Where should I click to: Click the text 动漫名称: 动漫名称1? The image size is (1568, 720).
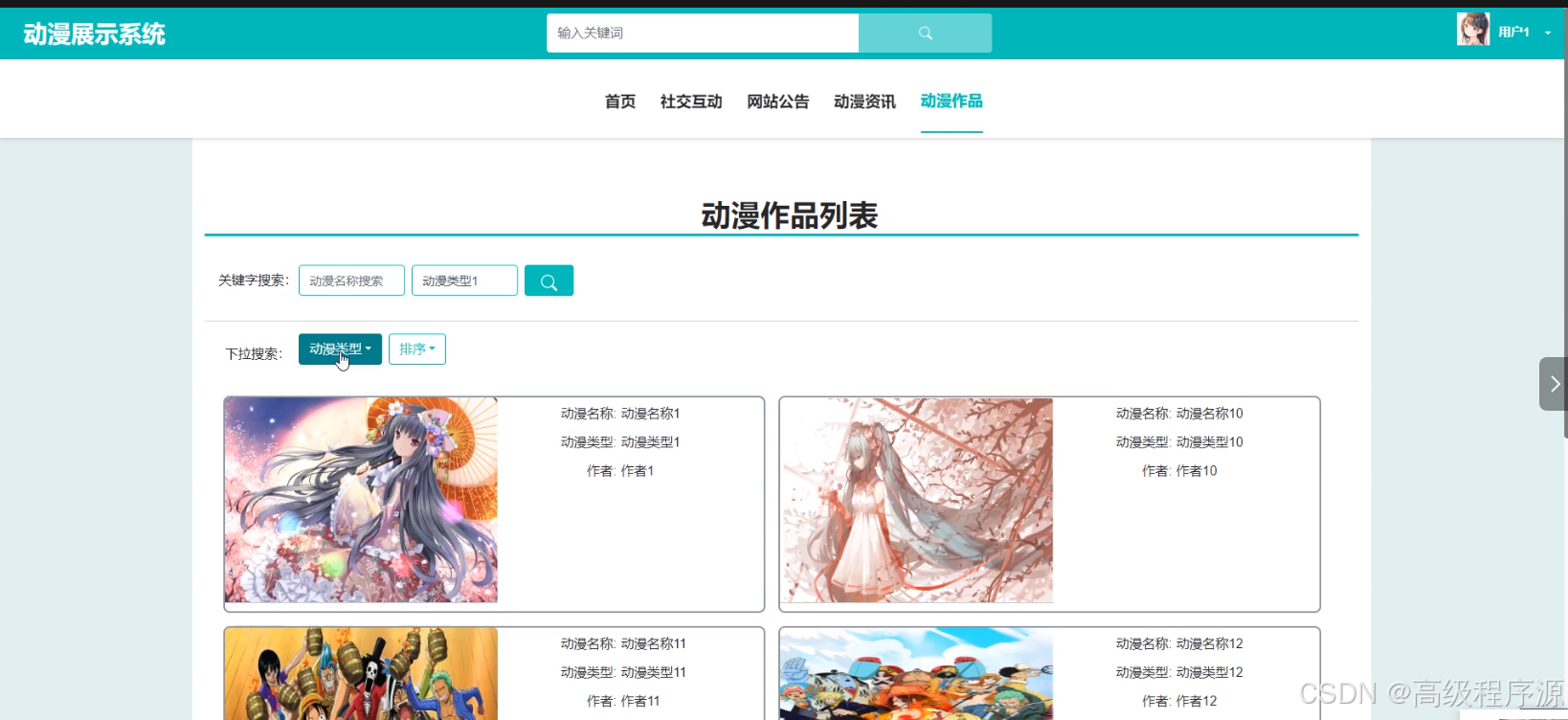tap(620, 414)
